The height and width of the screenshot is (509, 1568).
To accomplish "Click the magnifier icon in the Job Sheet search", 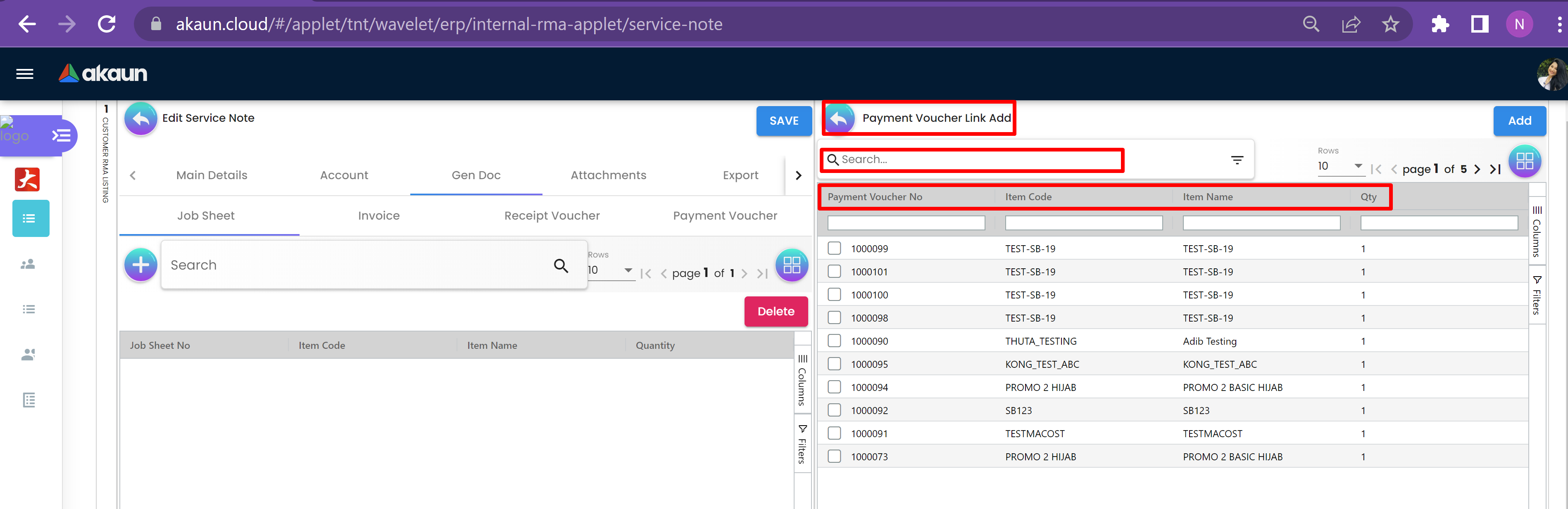I will pos(561,265).
